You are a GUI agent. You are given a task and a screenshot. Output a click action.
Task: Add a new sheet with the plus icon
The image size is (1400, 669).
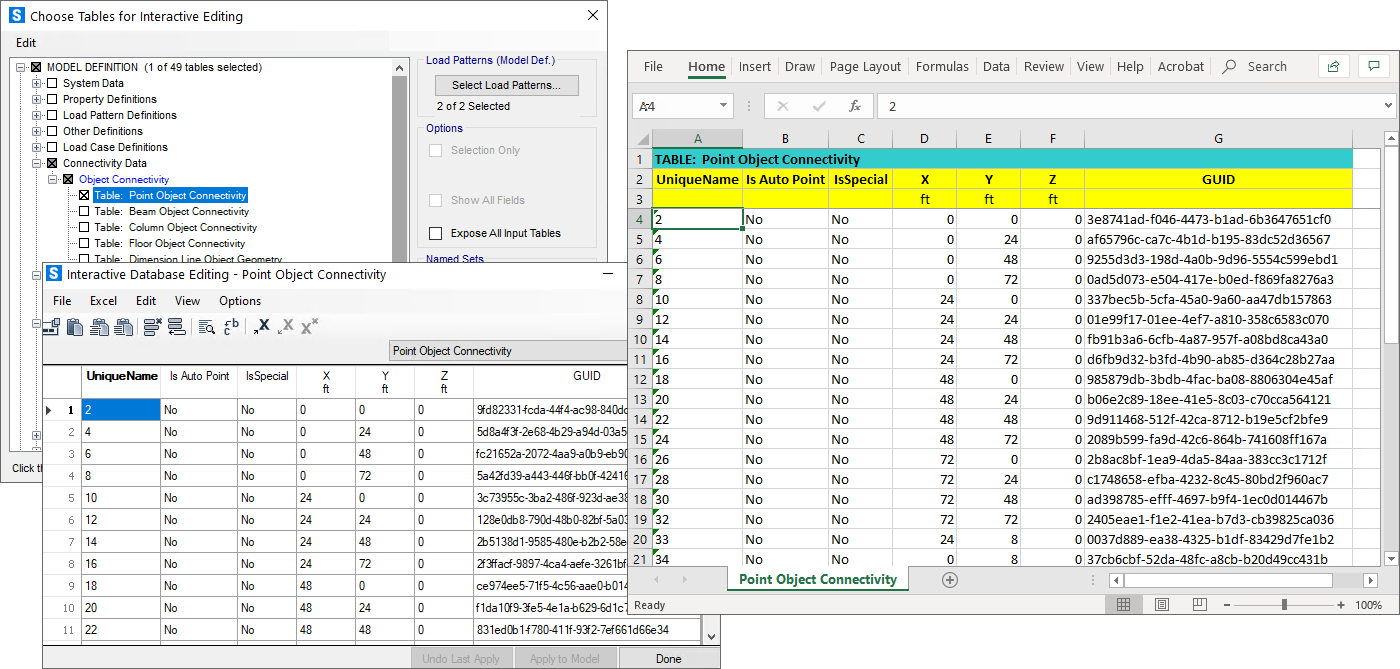pyautogui.click(x=950, y=580)
